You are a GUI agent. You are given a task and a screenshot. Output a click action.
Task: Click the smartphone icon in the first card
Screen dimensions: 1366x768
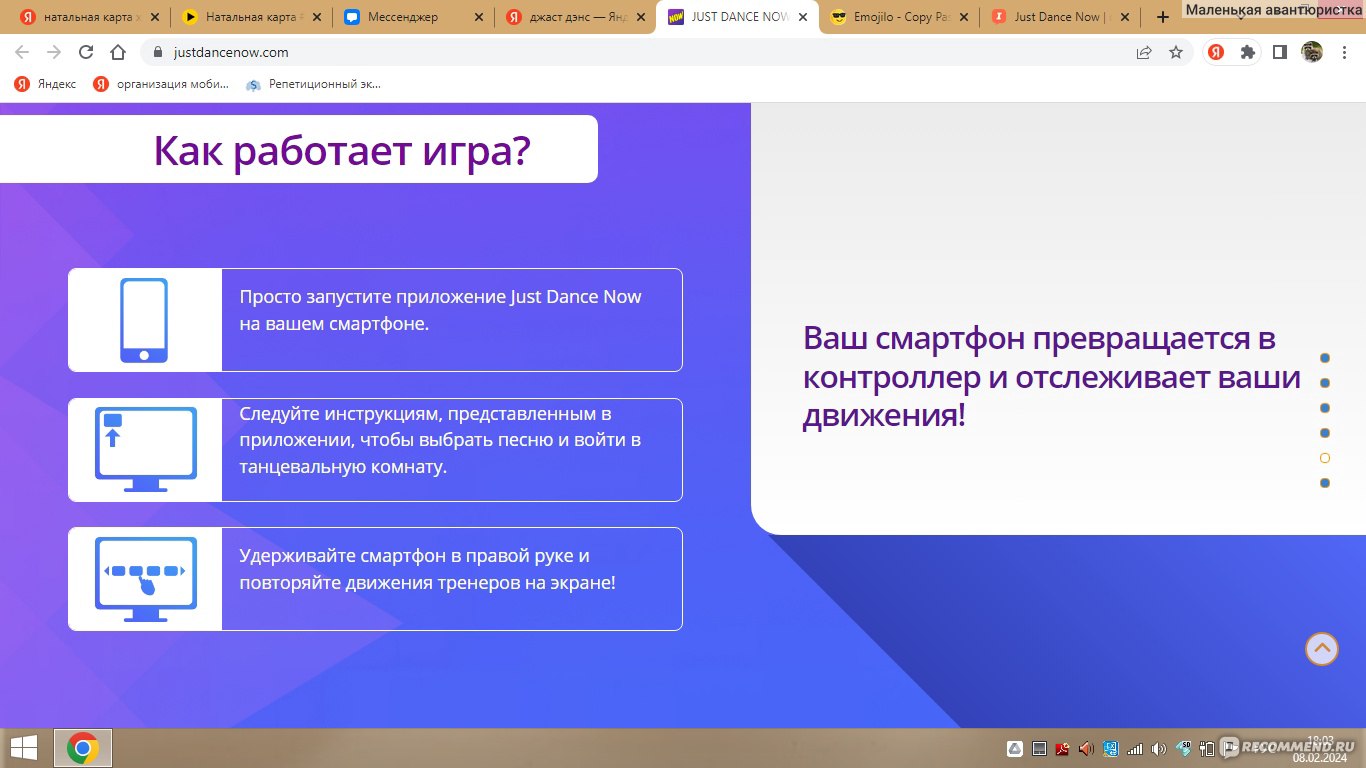144,320
